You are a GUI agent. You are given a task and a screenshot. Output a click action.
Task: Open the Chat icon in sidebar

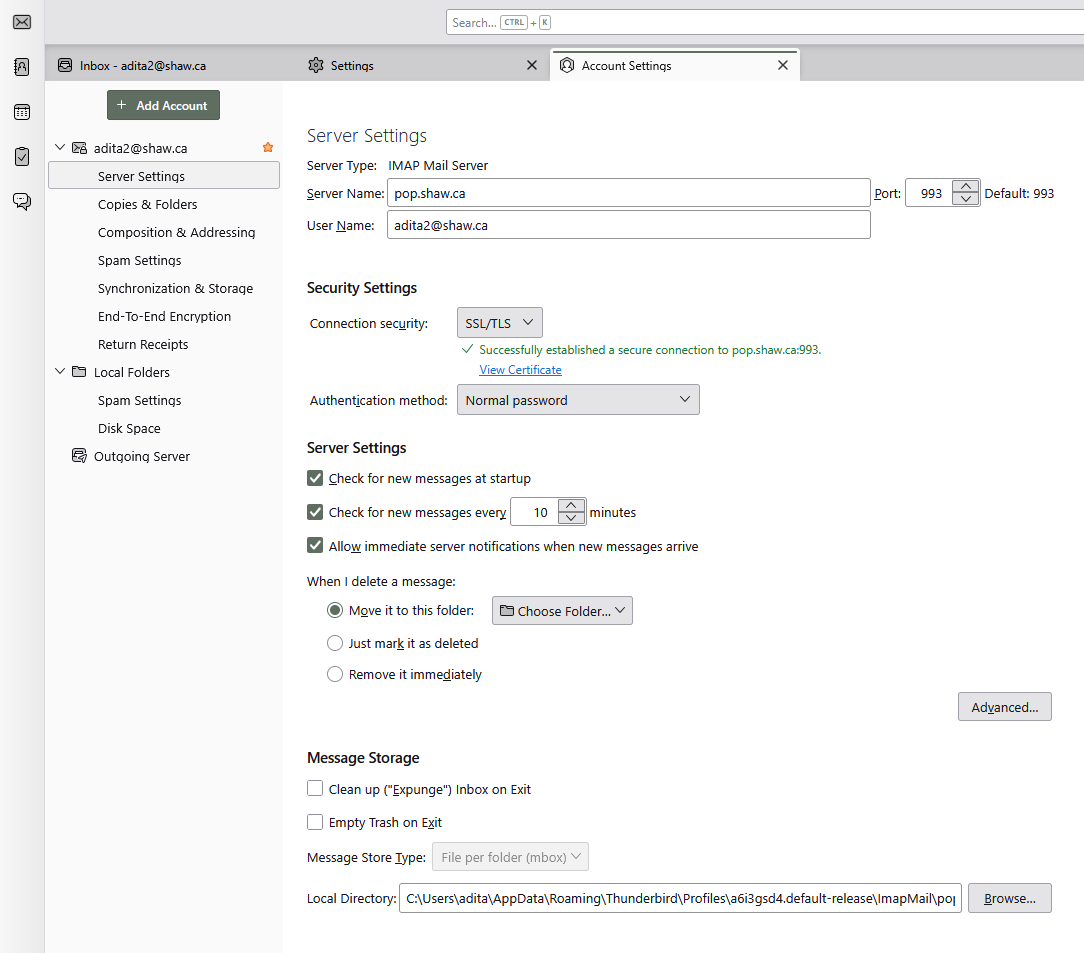pyautogui.click(x=22, y=202)
